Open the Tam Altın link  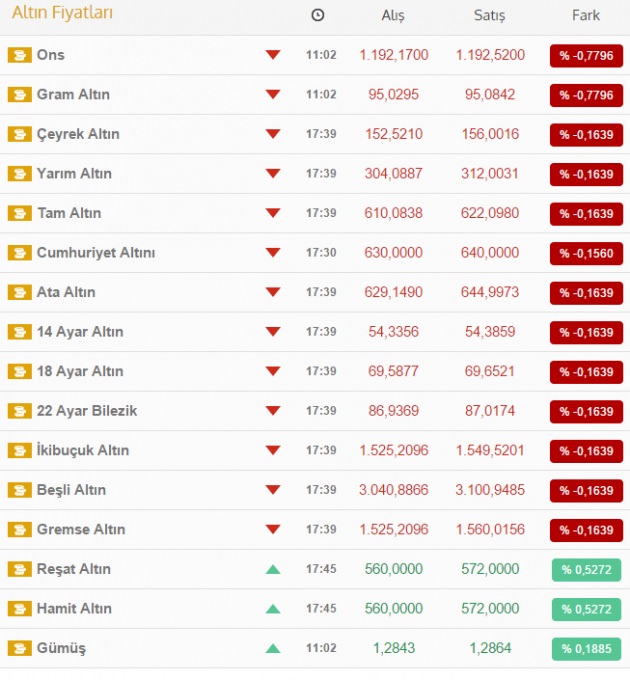click(x=69, y=213)
